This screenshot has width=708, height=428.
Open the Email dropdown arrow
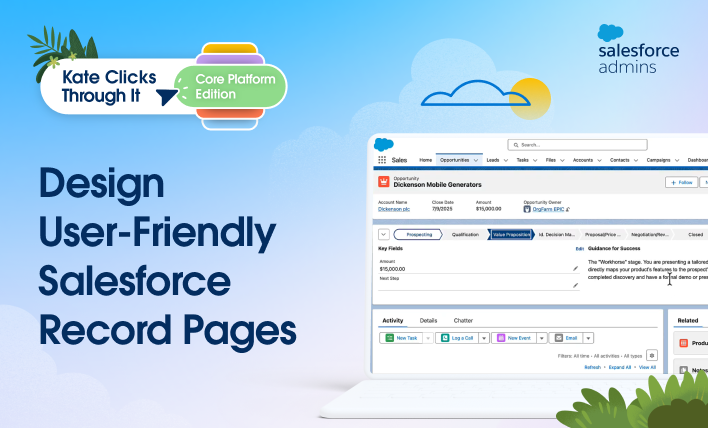pos(588,338)
